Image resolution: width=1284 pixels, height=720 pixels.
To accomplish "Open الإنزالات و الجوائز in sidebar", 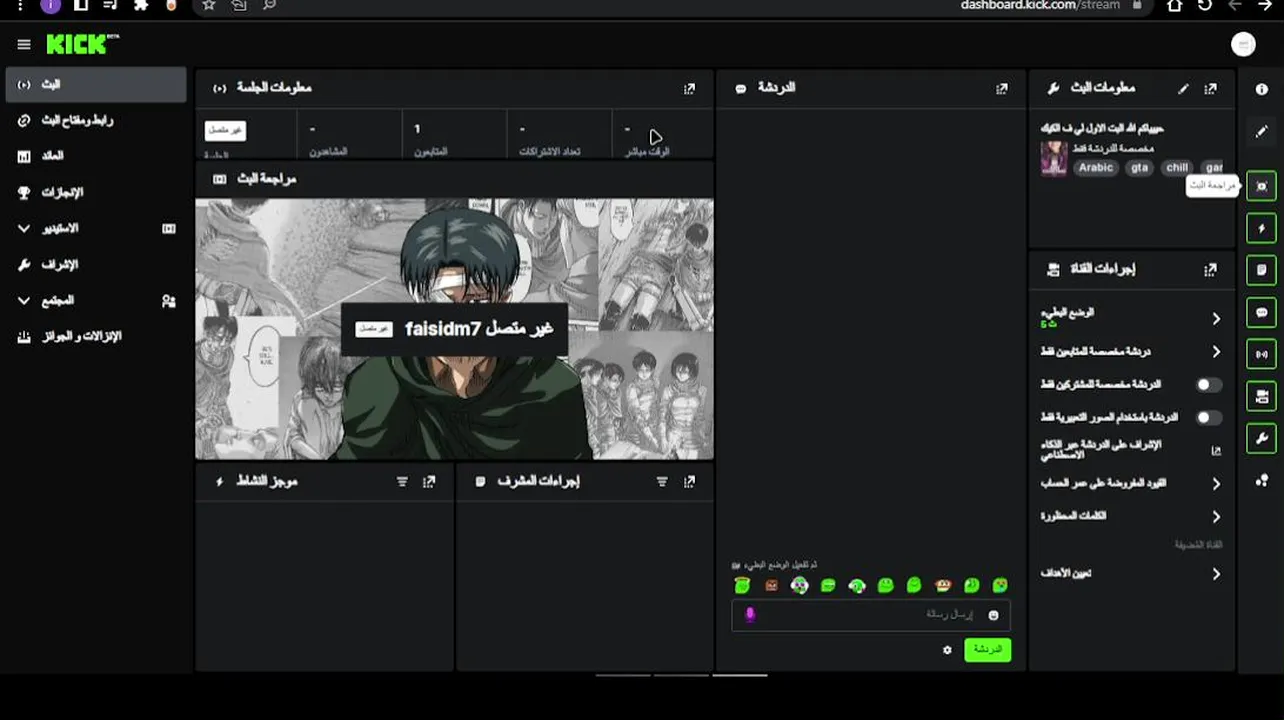I will tap(95, 336).
